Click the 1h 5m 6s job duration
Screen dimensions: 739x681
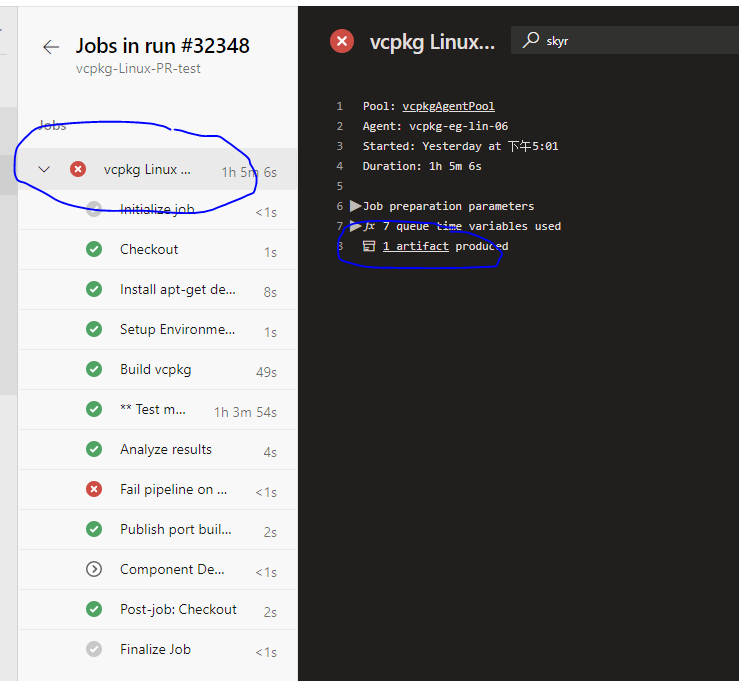tap(249, 172)
